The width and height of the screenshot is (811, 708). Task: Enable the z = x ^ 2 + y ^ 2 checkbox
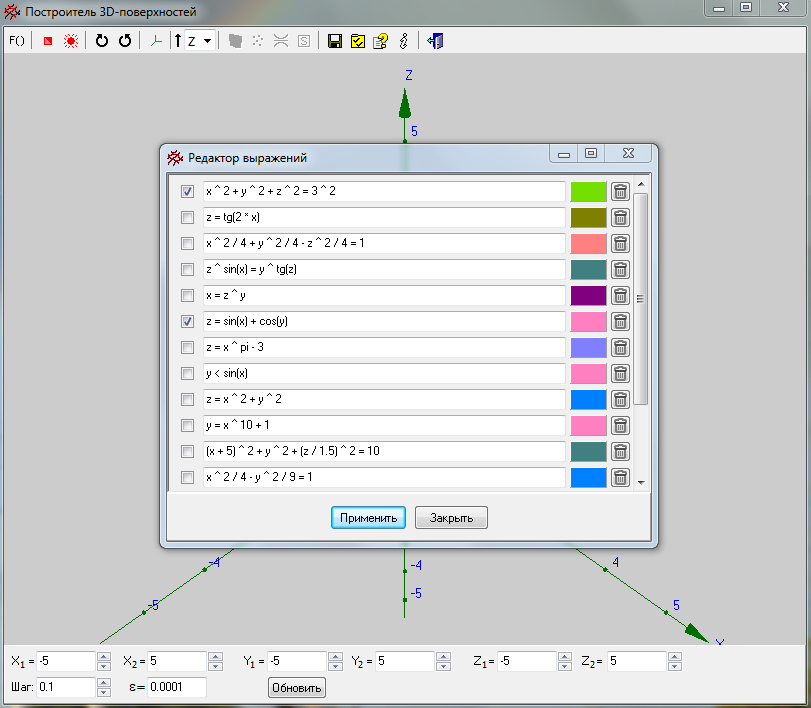click(x=187, y=399)
